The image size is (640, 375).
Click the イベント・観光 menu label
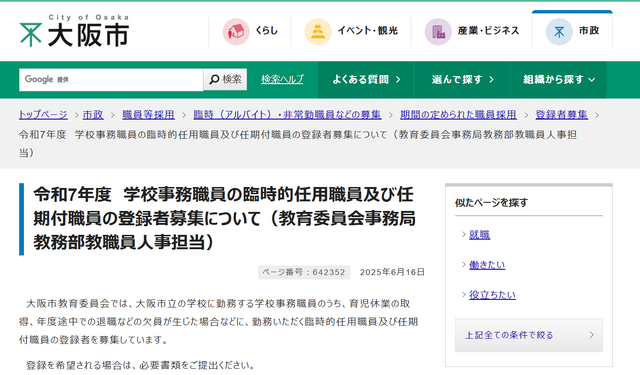click(x=367, y=31)
